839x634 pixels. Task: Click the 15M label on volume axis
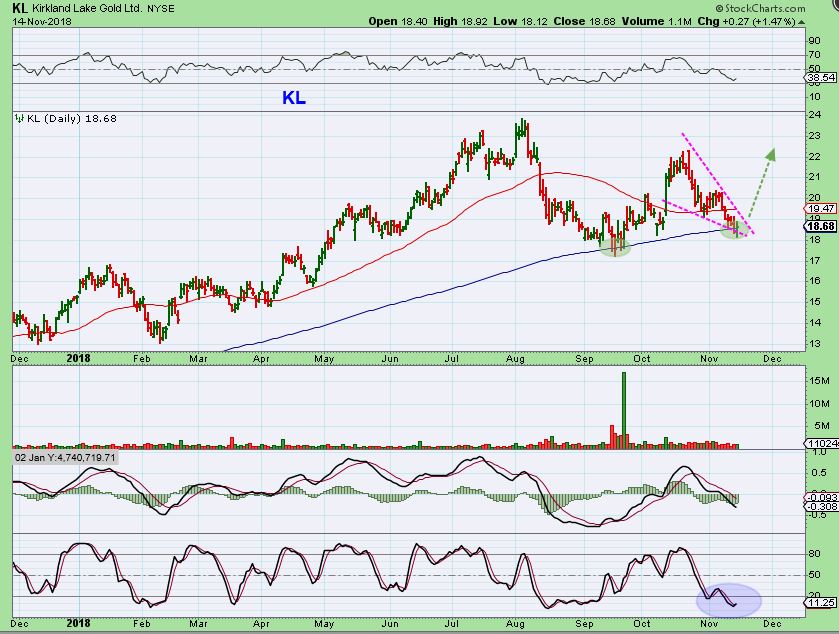click(x=819, y=380)
